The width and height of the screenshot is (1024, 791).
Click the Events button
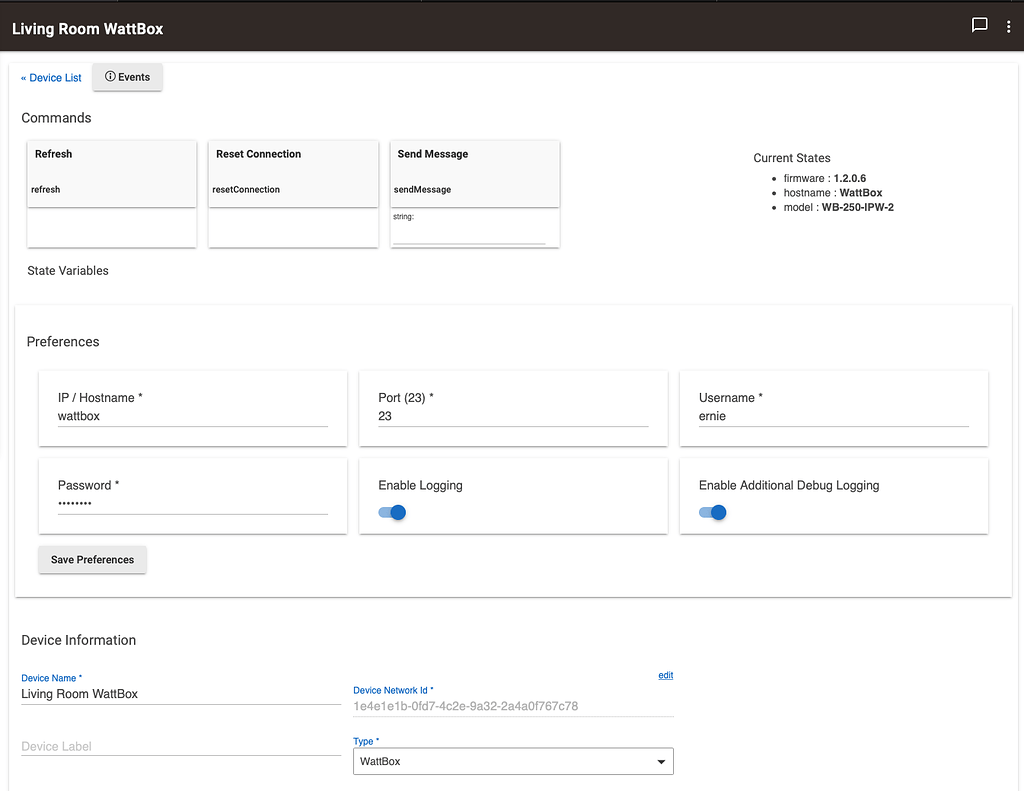[x=127, y=77]
